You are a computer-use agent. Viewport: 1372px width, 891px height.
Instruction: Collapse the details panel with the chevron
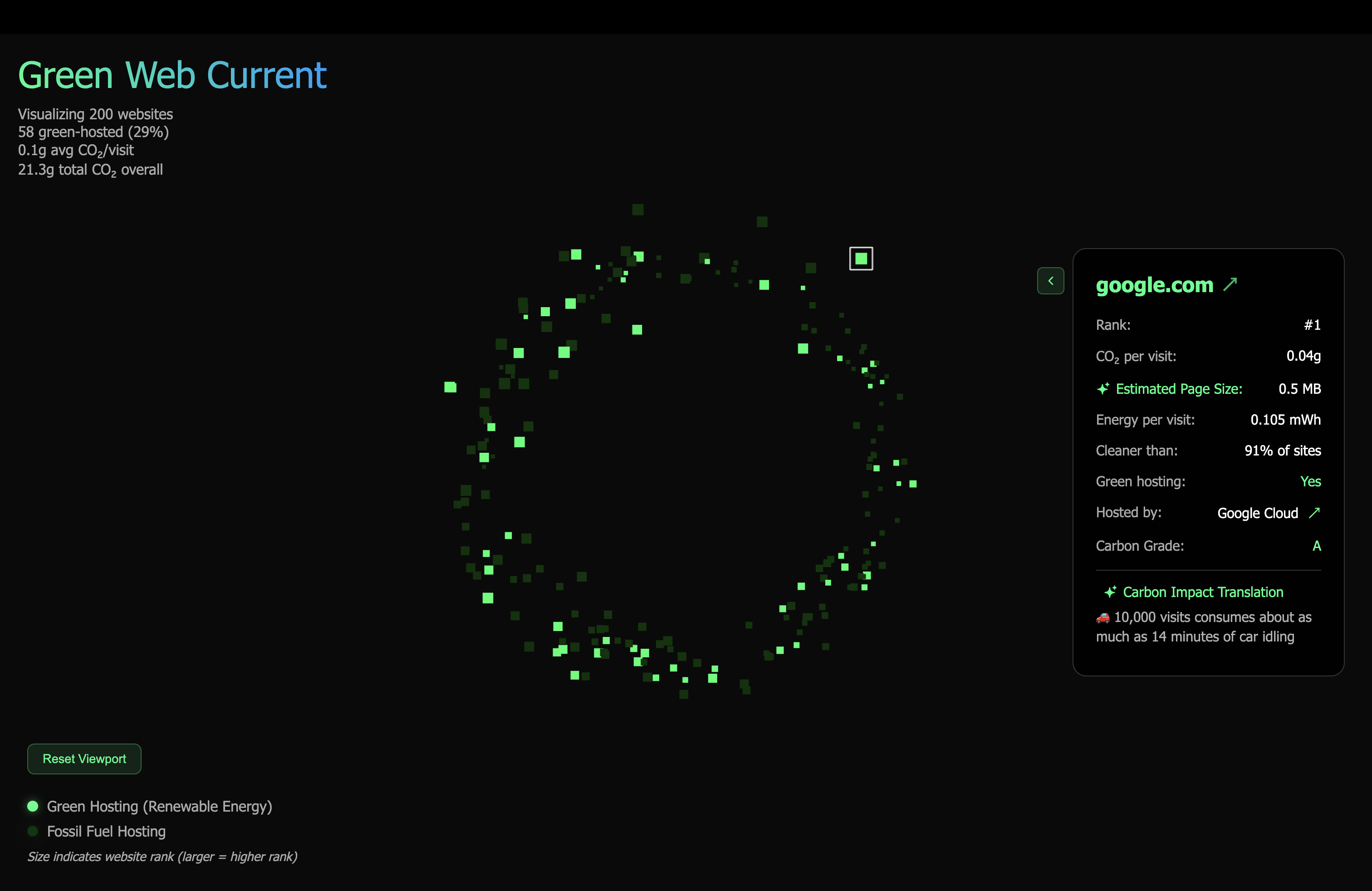1050,281
